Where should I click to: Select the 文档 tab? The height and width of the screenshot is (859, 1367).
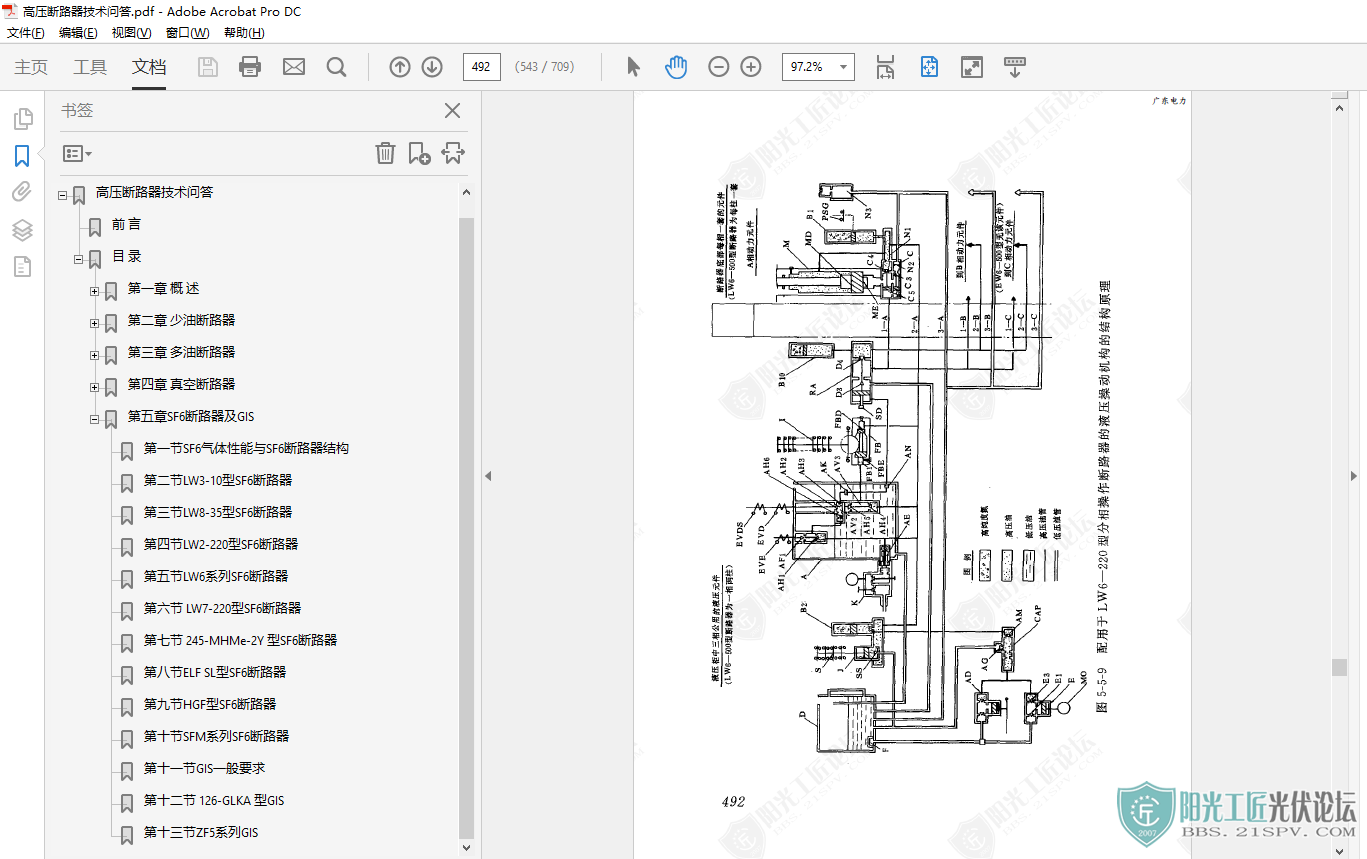click(149, 67)
